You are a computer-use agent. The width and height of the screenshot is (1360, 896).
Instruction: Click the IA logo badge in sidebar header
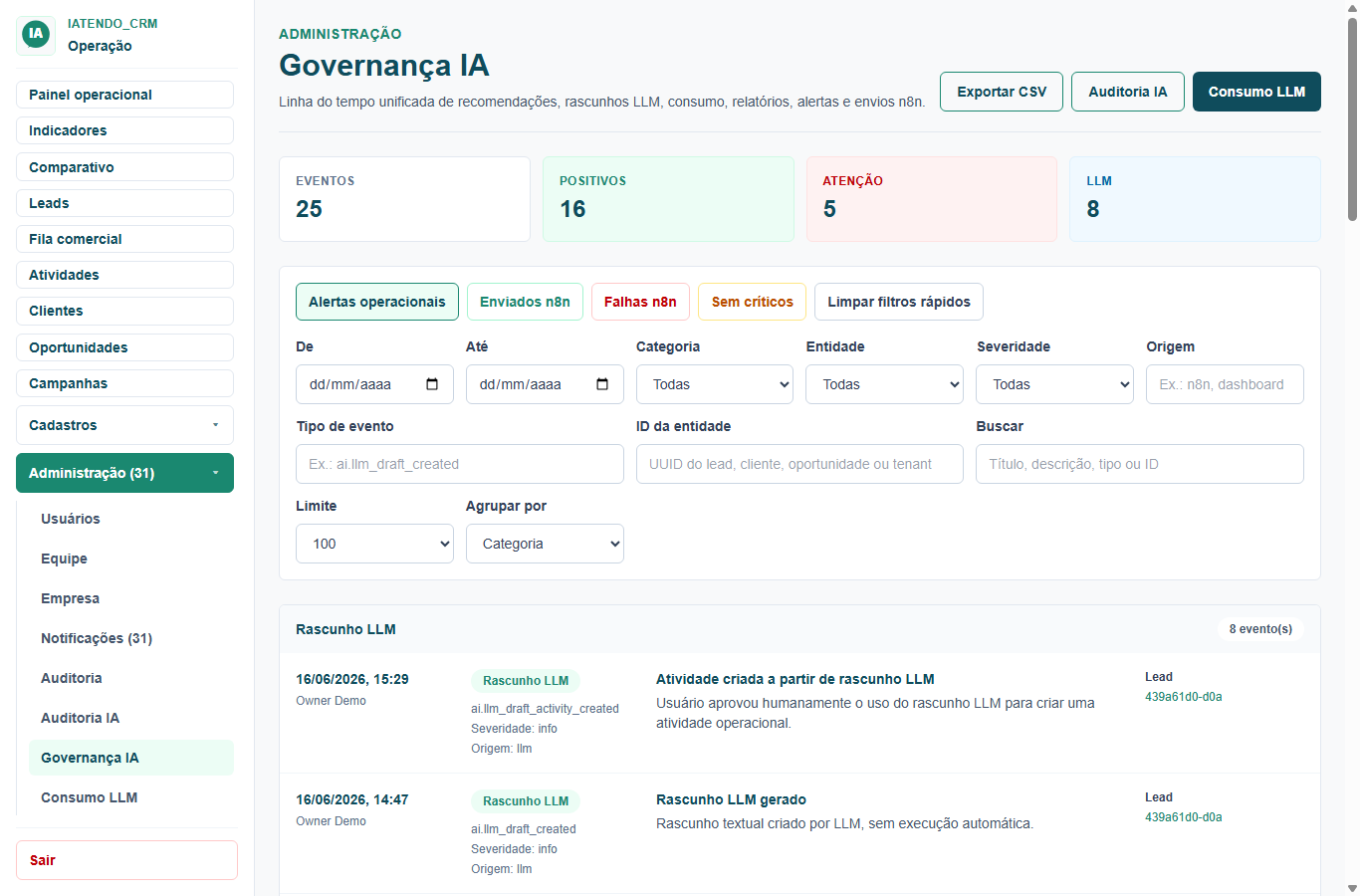coord(36,34)
